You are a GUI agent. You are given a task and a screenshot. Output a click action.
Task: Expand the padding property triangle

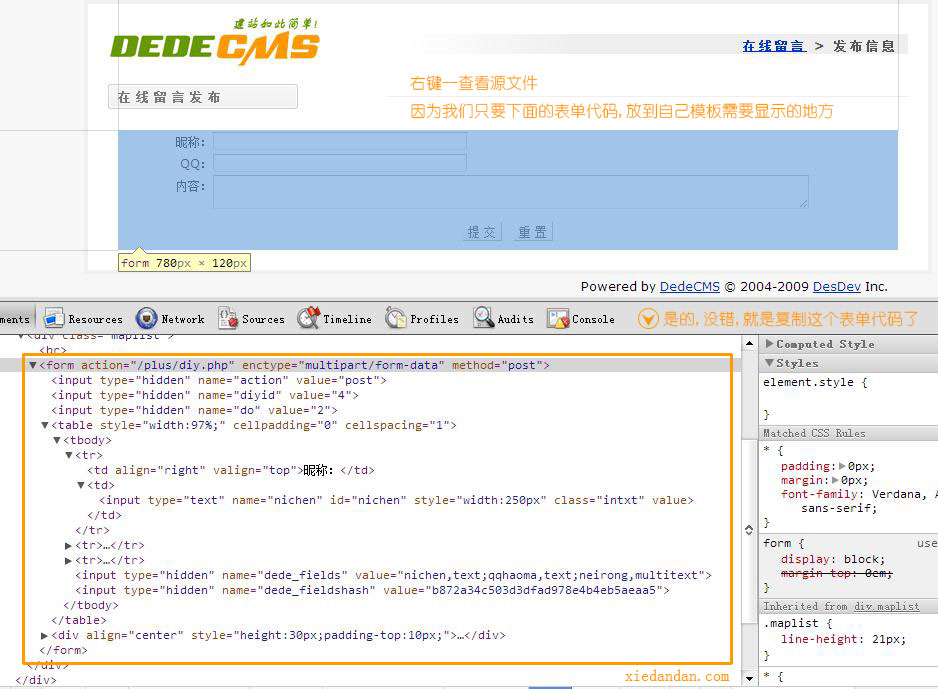click(842, 466)
